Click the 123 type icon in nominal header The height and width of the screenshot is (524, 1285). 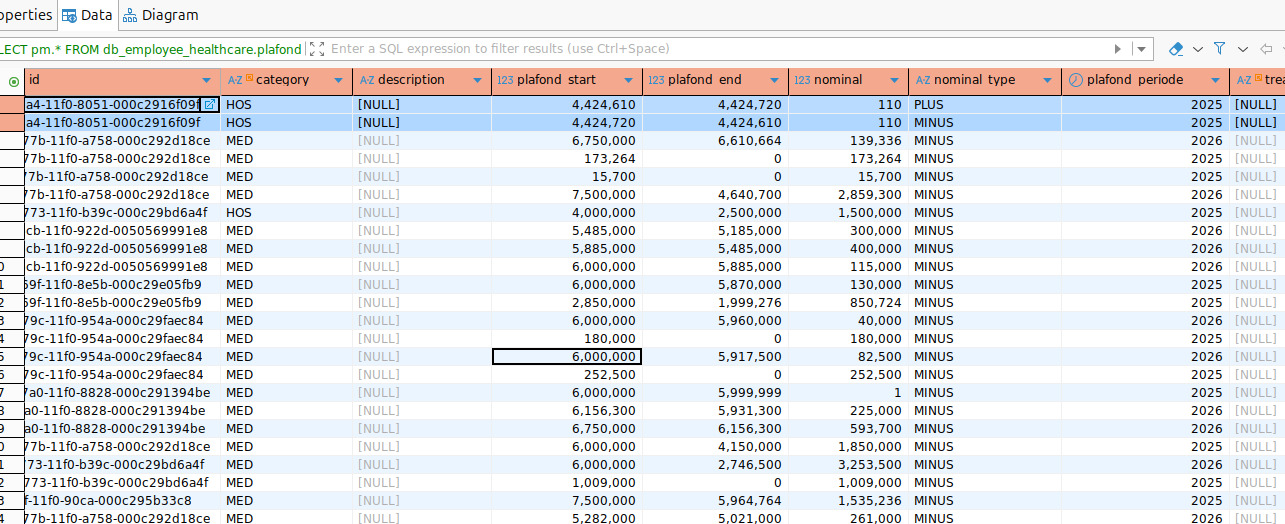point(802,80)
